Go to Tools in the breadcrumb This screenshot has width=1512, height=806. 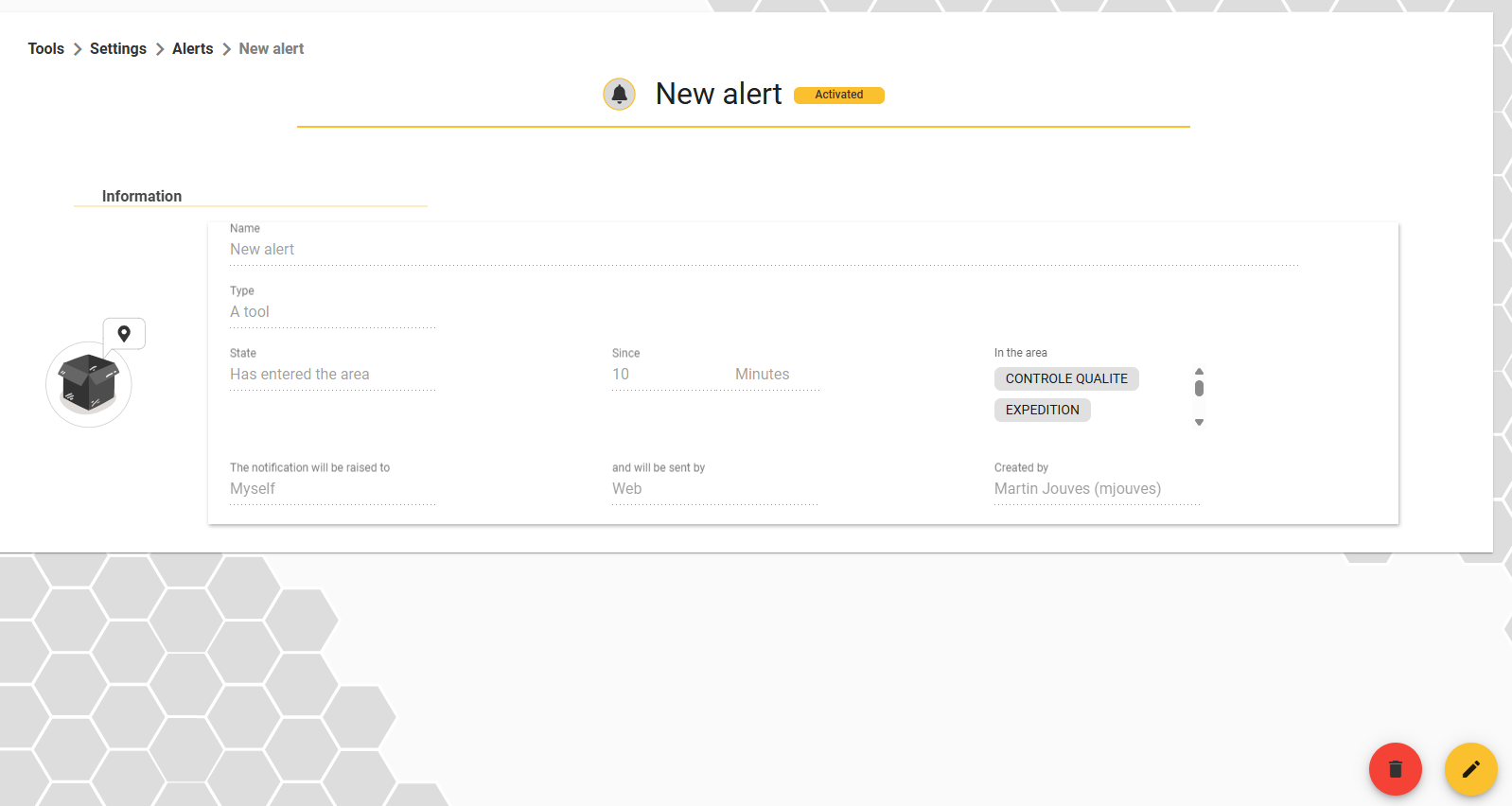tap(46, 49)
